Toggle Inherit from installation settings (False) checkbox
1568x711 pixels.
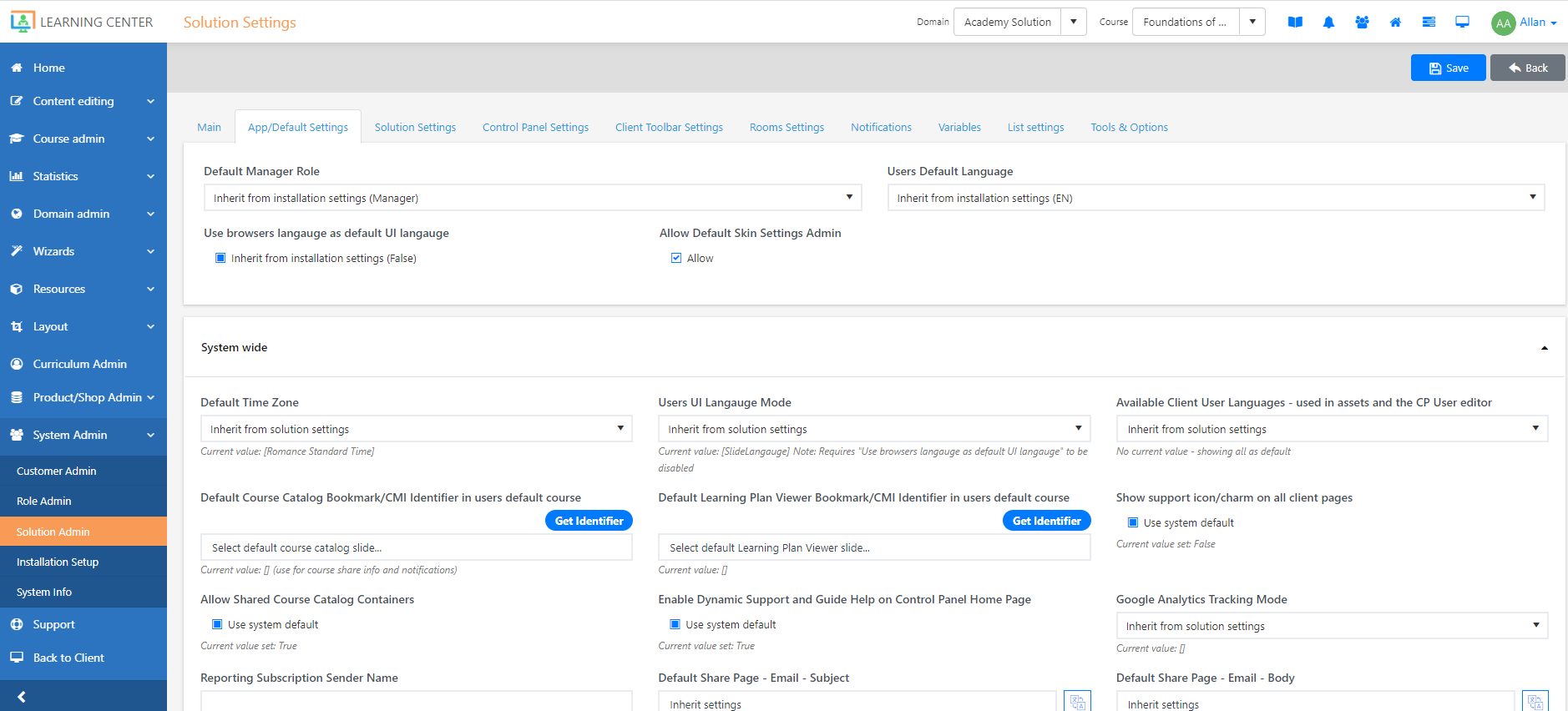220,258
